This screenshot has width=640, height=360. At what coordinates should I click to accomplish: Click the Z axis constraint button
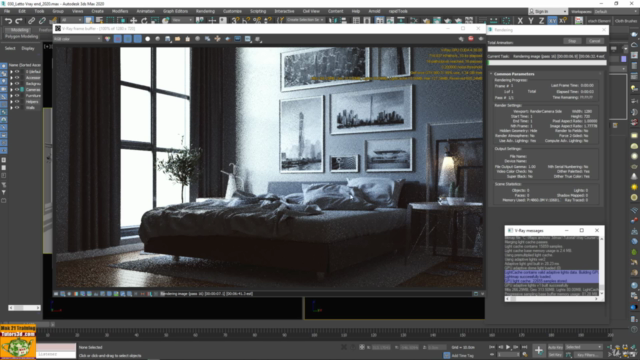541,20
